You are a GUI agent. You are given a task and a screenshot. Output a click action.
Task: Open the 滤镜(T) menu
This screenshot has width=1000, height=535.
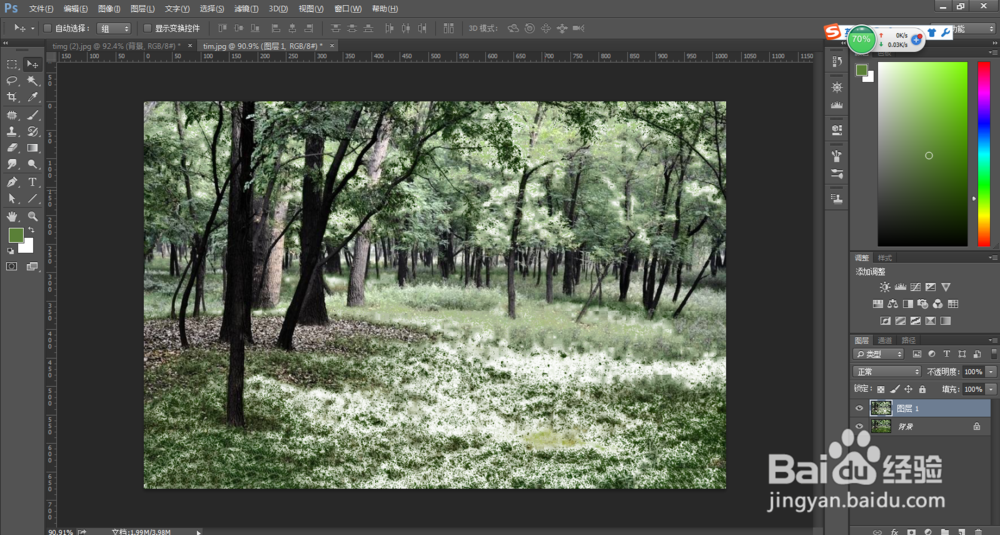tap(246, 9)
